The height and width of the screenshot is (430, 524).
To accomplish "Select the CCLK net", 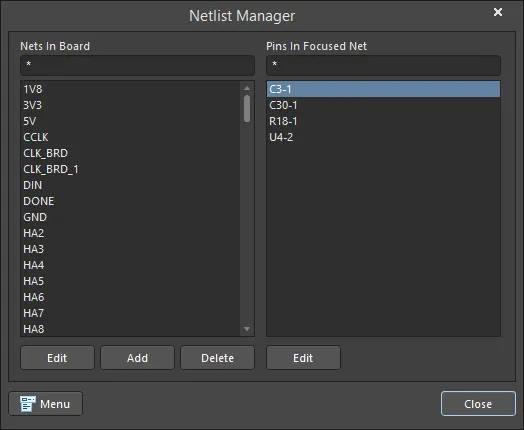I will tap(130, 137).
